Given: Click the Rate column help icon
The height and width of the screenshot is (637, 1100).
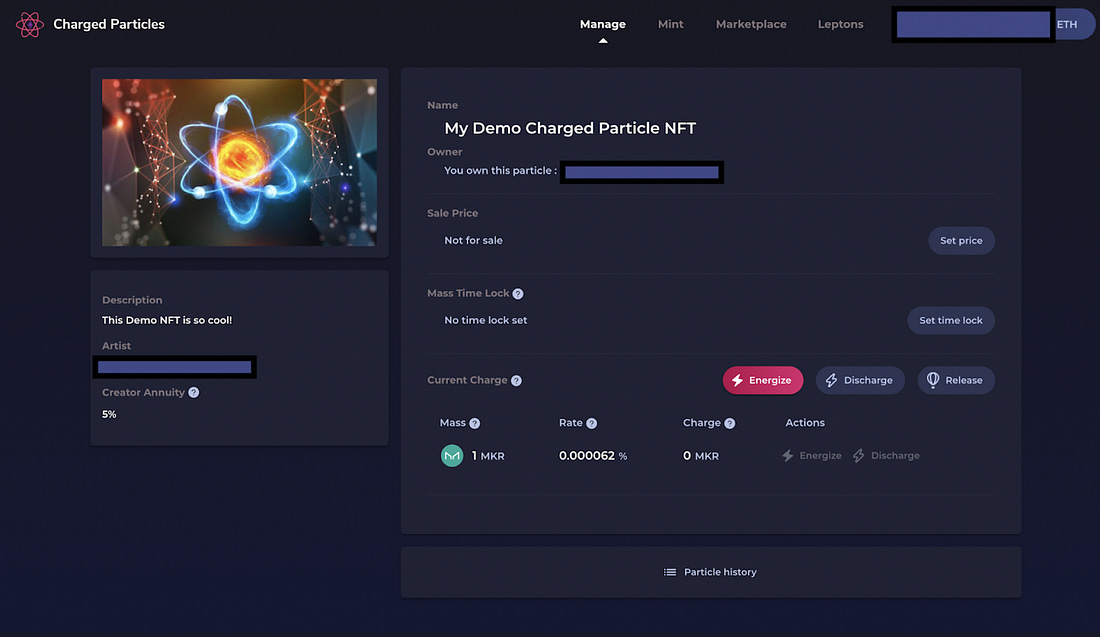Looking at the screenshot, I should point(591,423).
